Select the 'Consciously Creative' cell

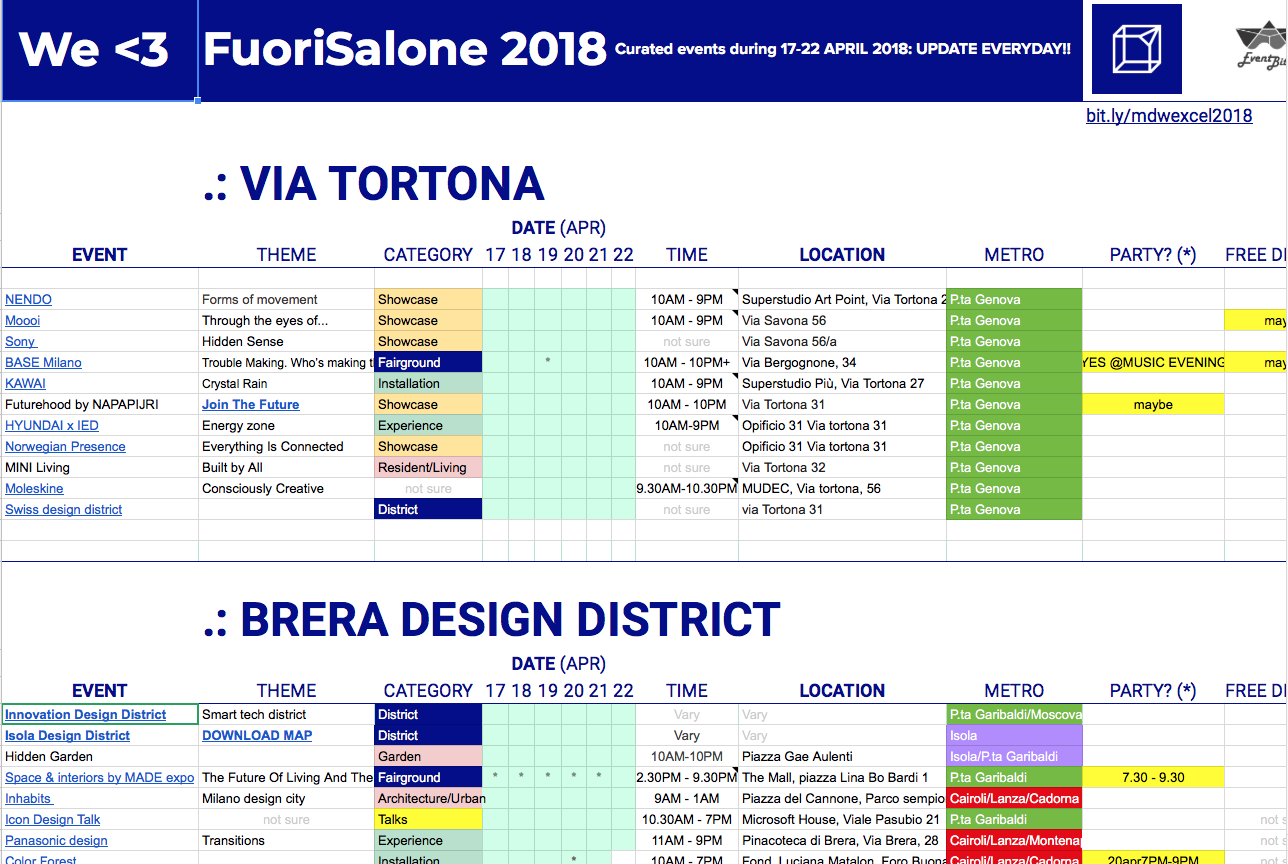coord(286,488)
